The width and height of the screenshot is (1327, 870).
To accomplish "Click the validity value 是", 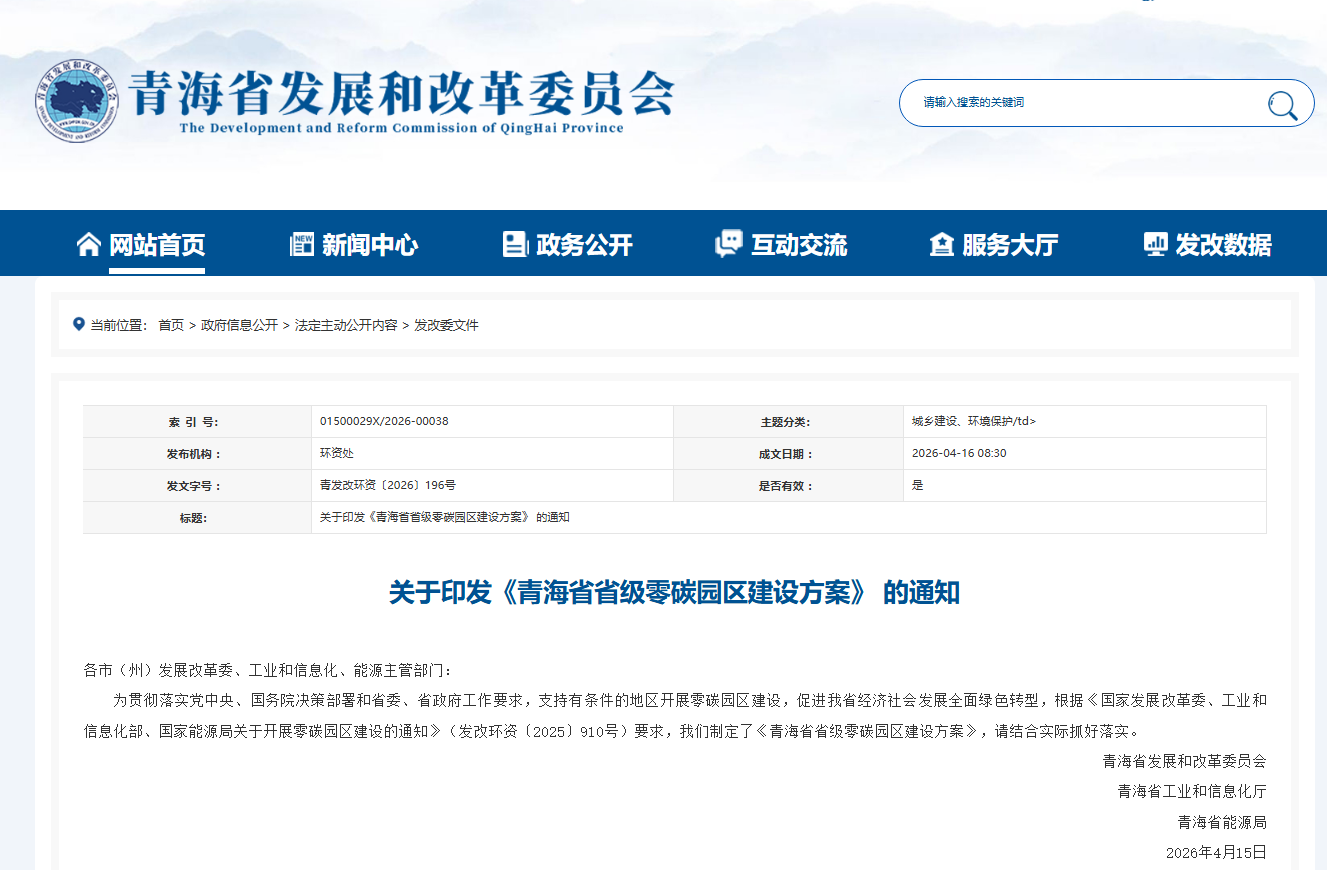I will (918, 485).
